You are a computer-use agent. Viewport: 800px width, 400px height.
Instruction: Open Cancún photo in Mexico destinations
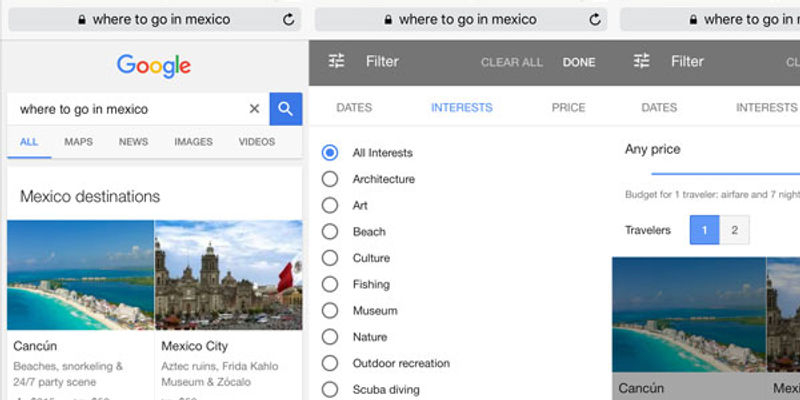tap(80, 275)
